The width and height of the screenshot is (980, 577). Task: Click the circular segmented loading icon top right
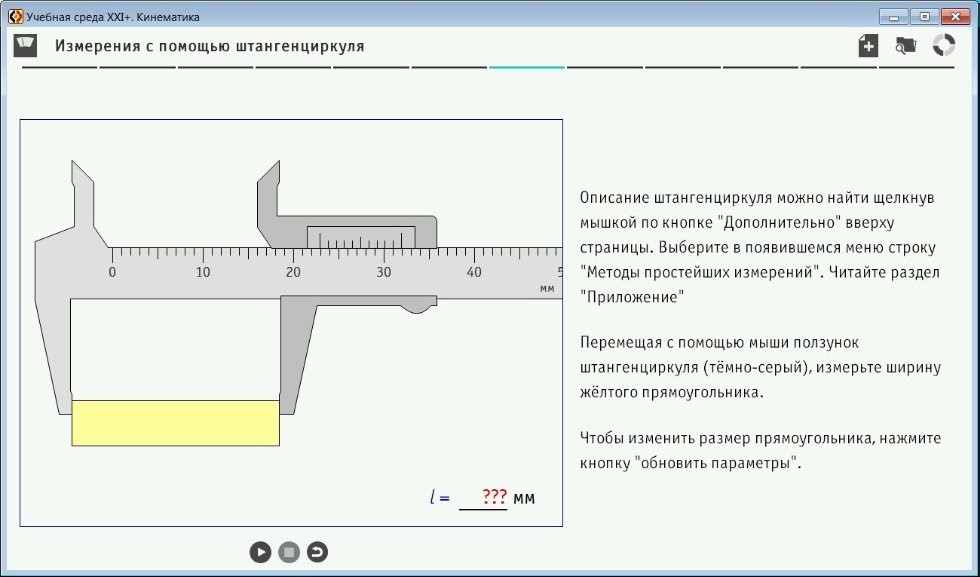[x=941, y=46]
